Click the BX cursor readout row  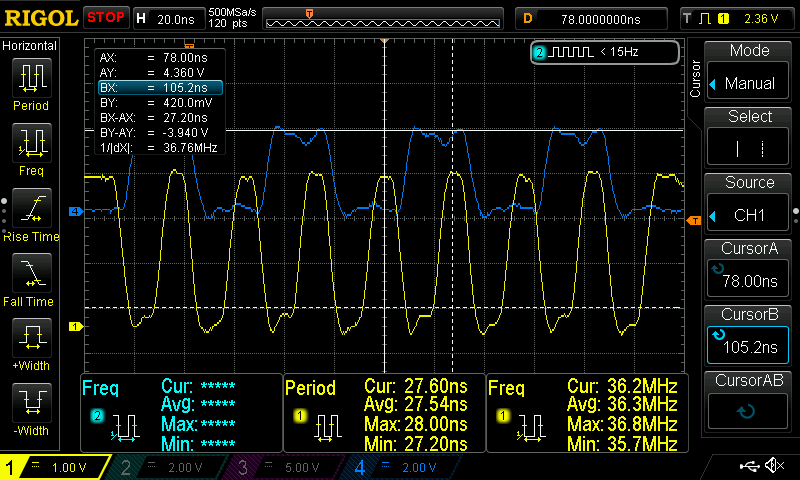(159, 88)
